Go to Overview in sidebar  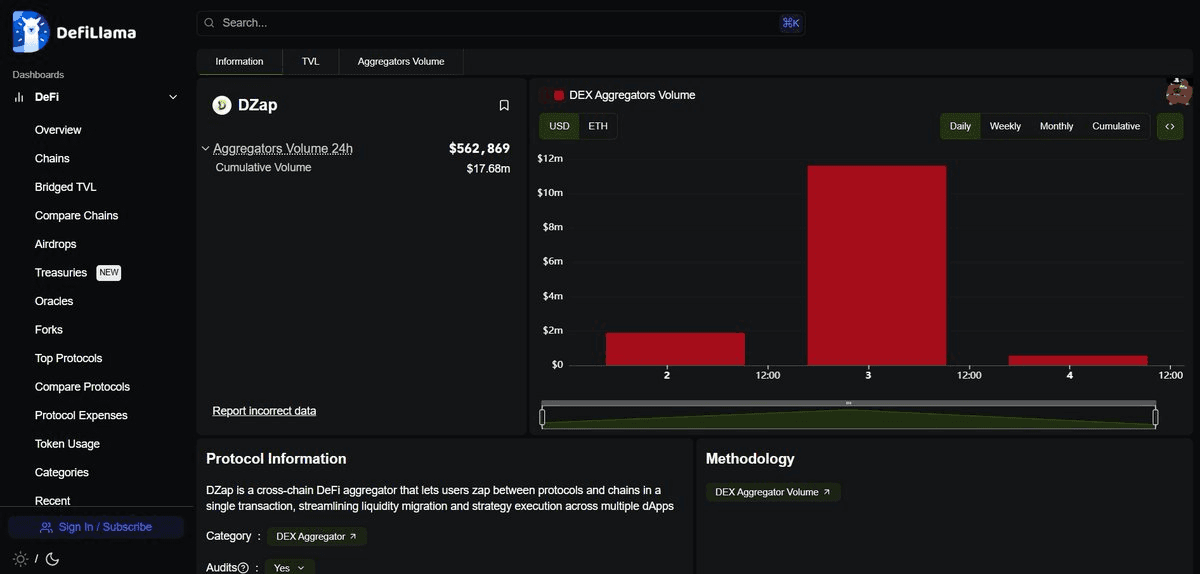tap(58, 130)
